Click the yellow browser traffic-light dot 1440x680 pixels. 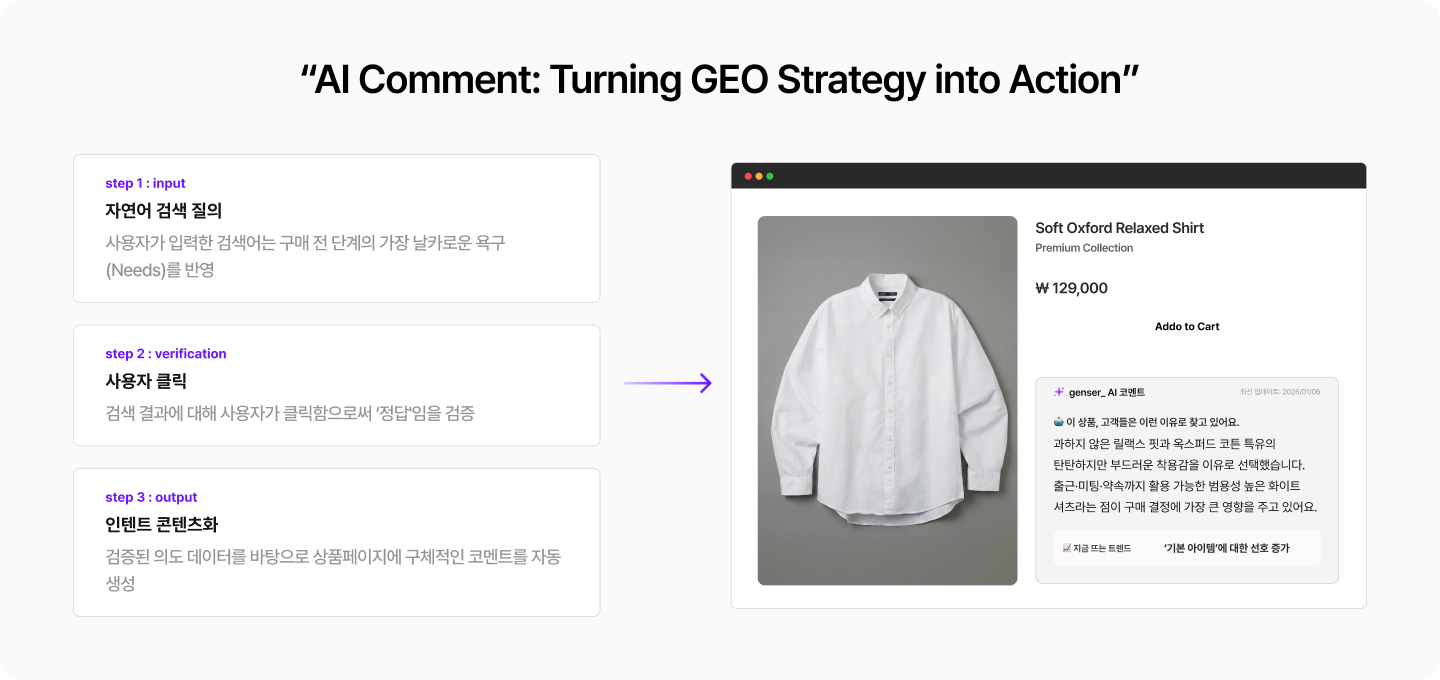758,174
